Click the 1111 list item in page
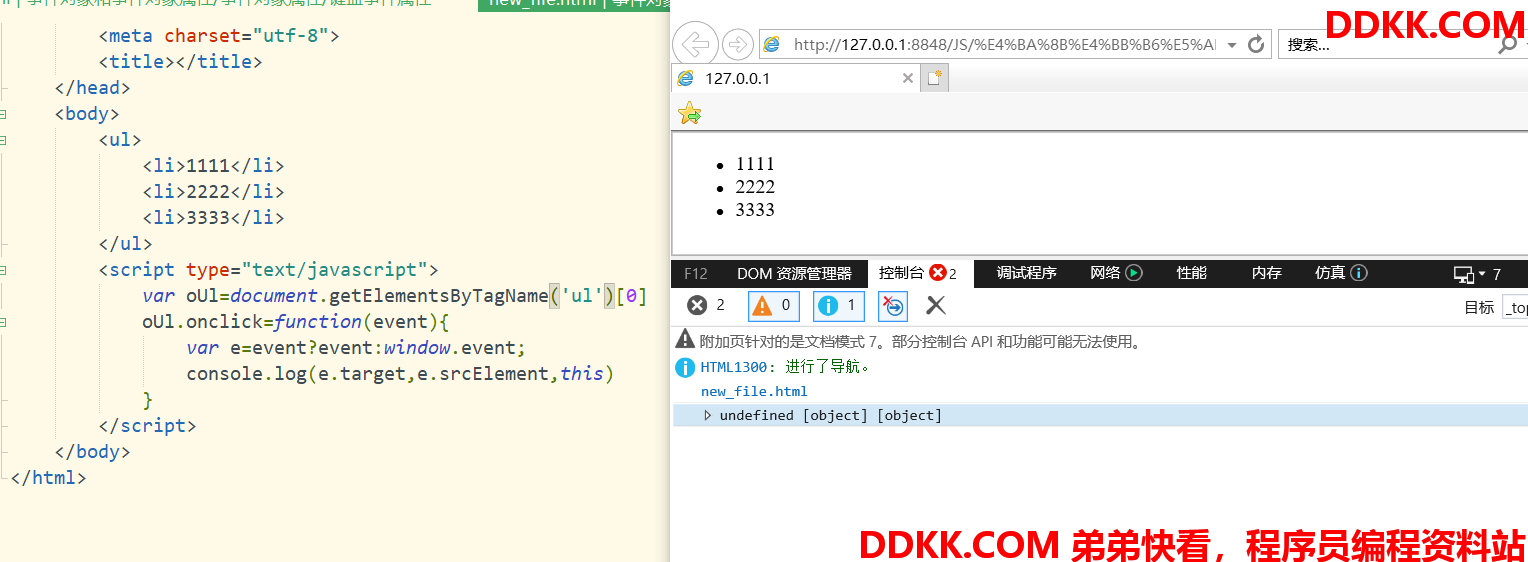 tap(755, 164)
